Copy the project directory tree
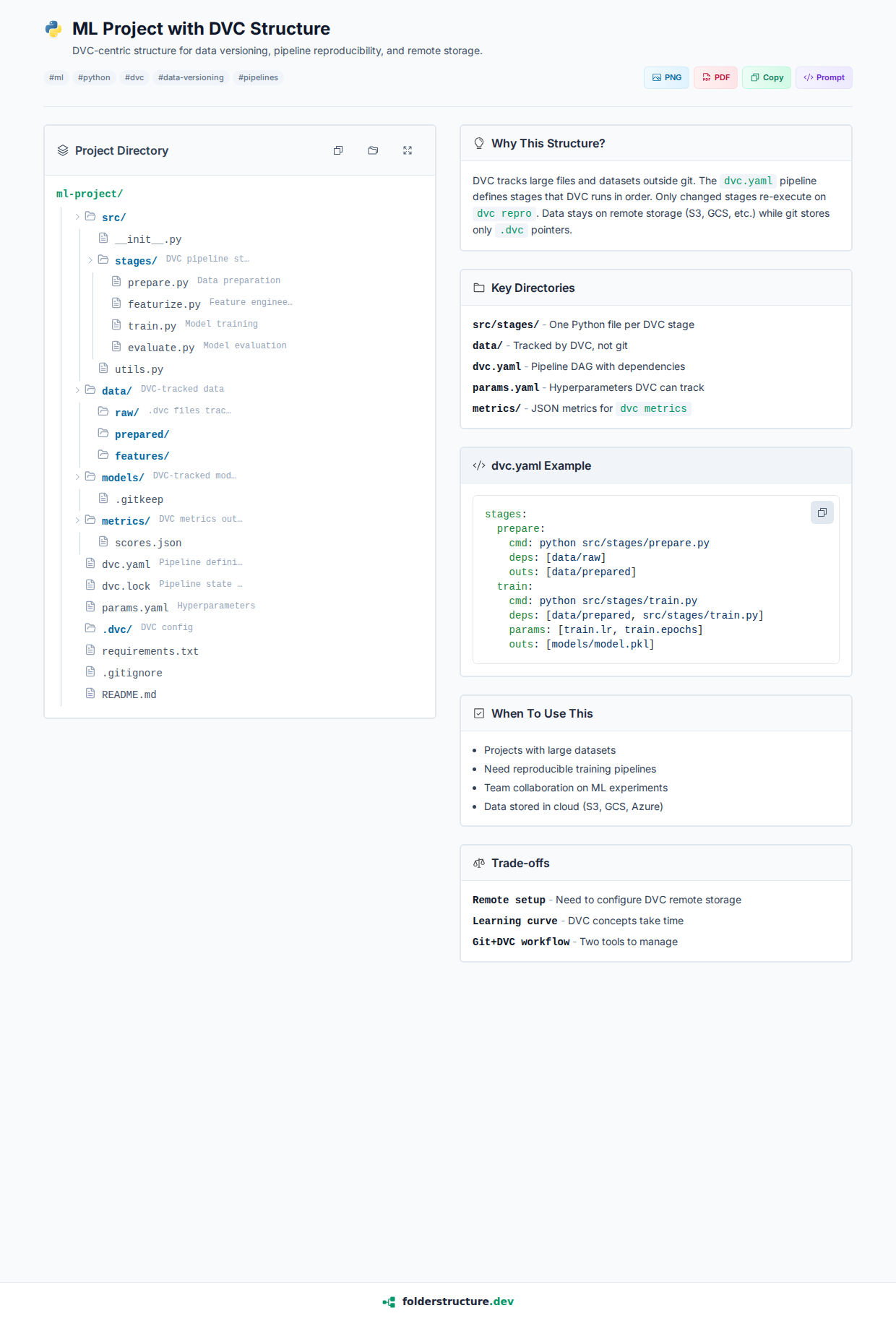The width and height of the screenshot is (896, 1321). point(338,150)
